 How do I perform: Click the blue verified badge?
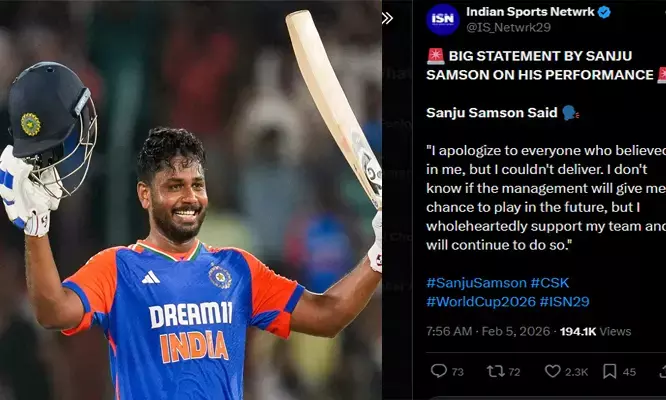[x=604, y=12]
